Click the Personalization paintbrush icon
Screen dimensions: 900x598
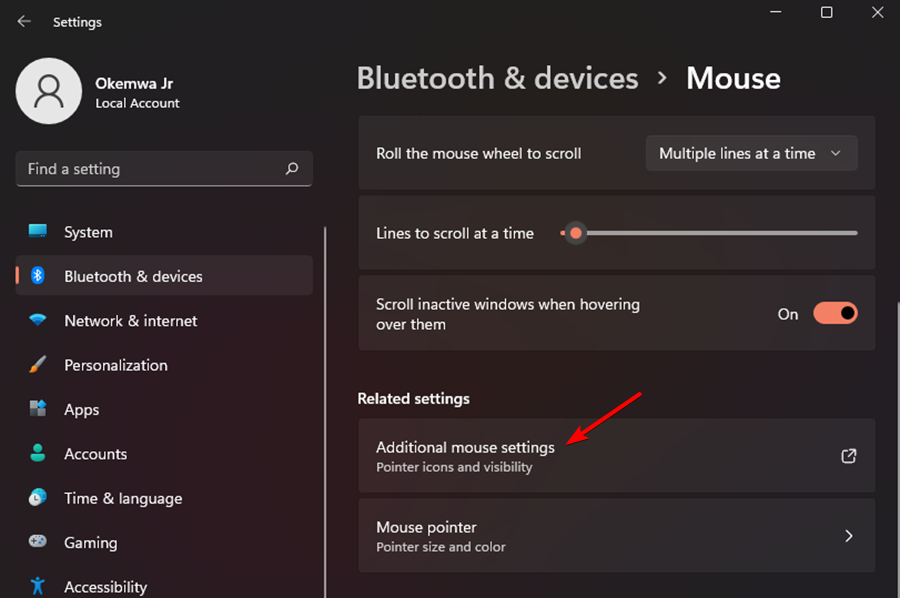[38, 365]
